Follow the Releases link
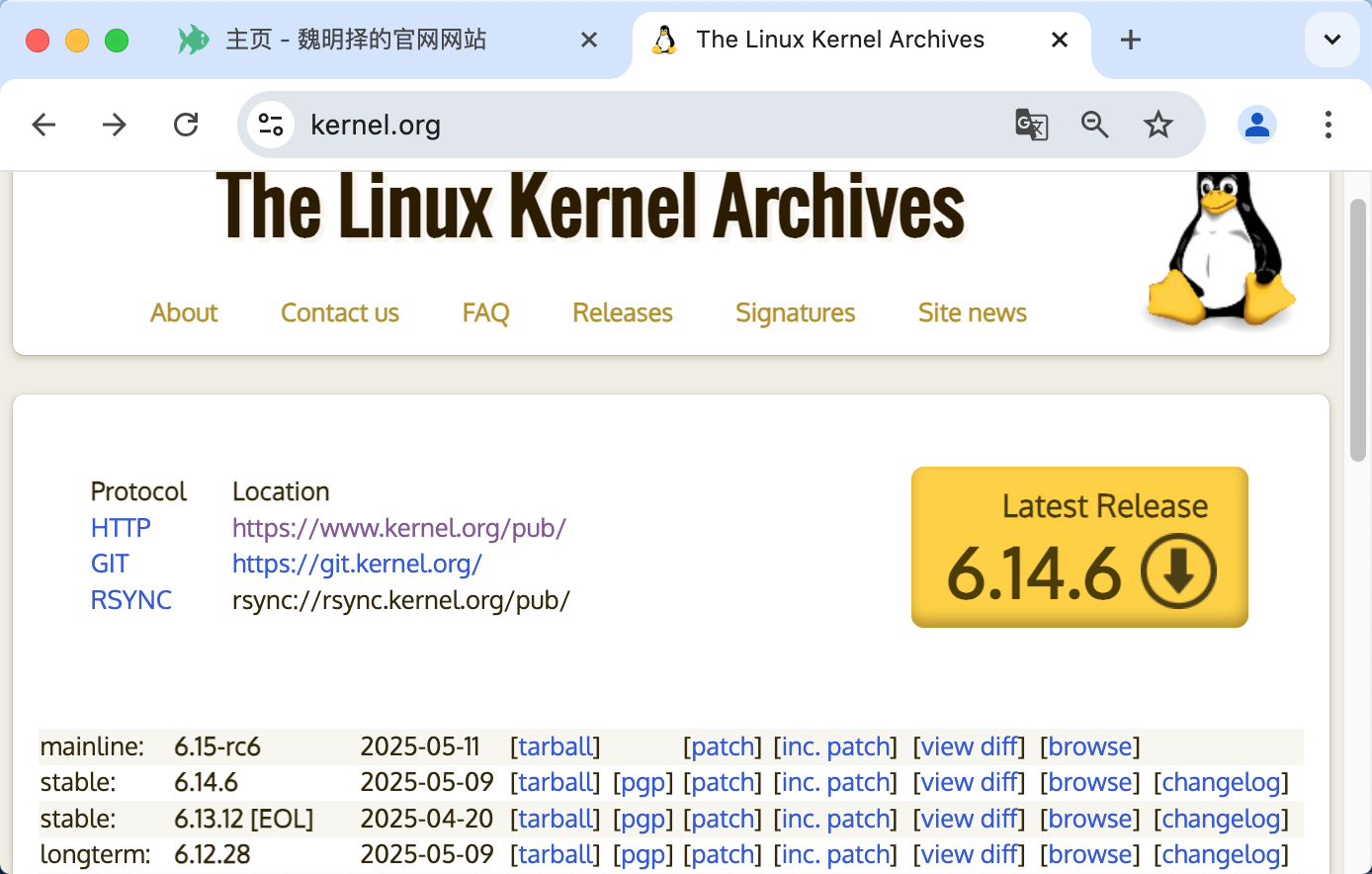This screenshot has width=1372, height=874. click(622, 312)
